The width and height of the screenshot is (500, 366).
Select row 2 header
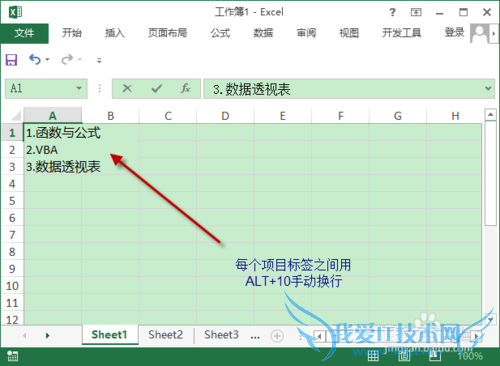[x=12, y=150]
